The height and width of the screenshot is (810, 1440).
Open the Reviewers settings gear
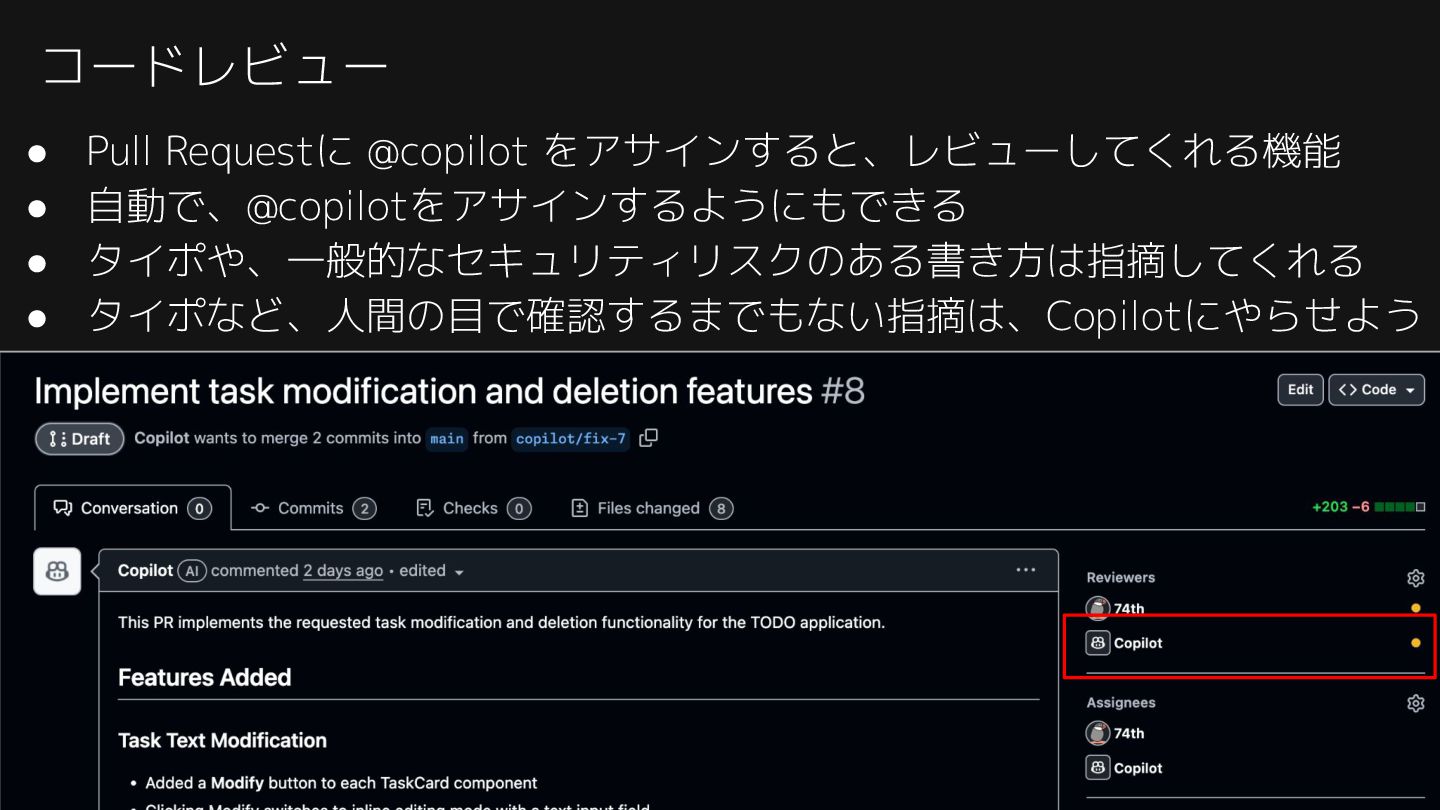tap(1415, 578)
